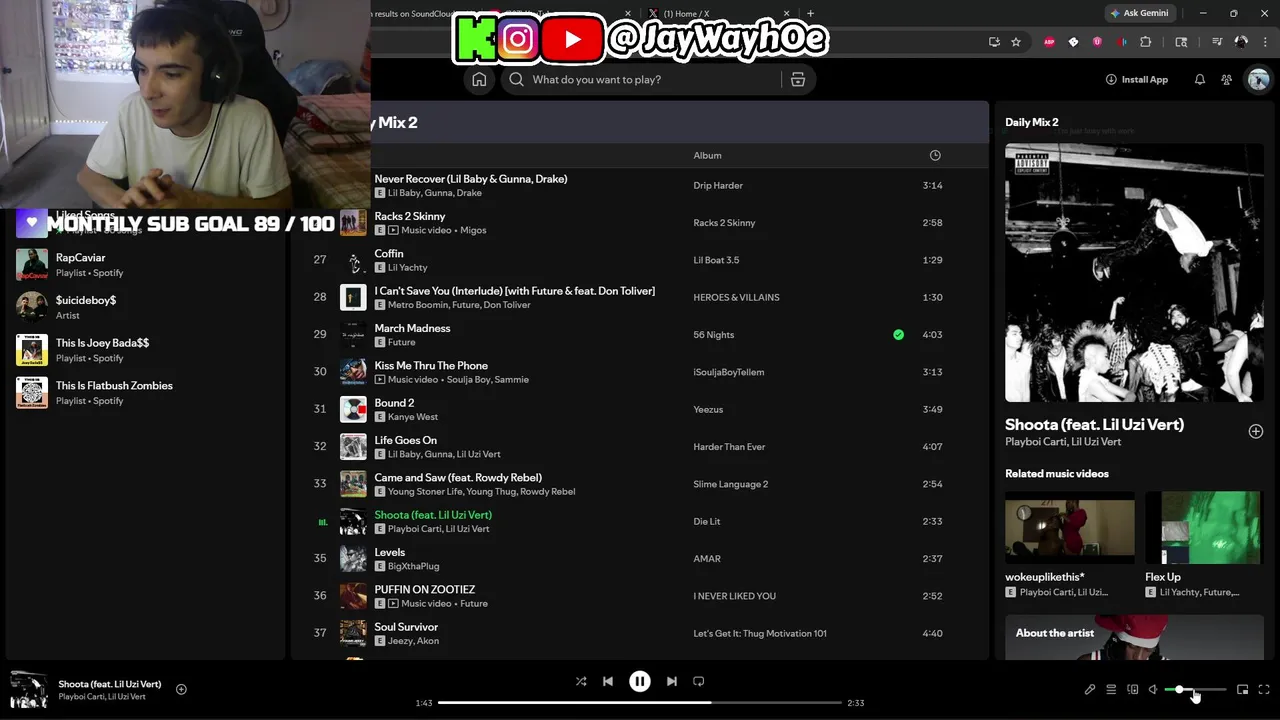1280x720 pixels.
Task: Seek within the song progress bar
Action: 640,702
